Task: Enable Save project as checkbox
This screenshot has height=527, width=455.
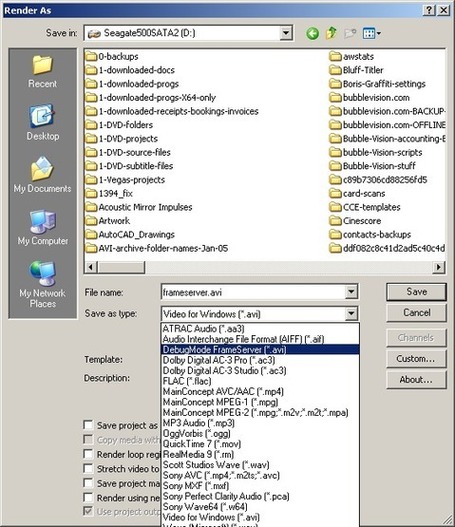Action: [x=88, y=425]
